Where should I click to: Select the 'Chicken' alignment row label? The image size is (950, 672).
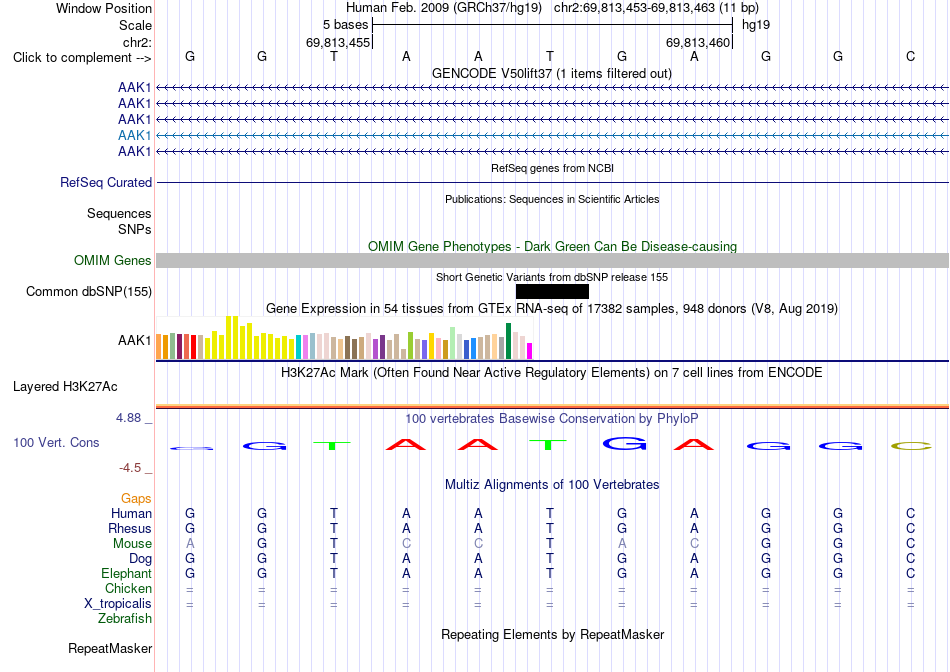[128, 588]
